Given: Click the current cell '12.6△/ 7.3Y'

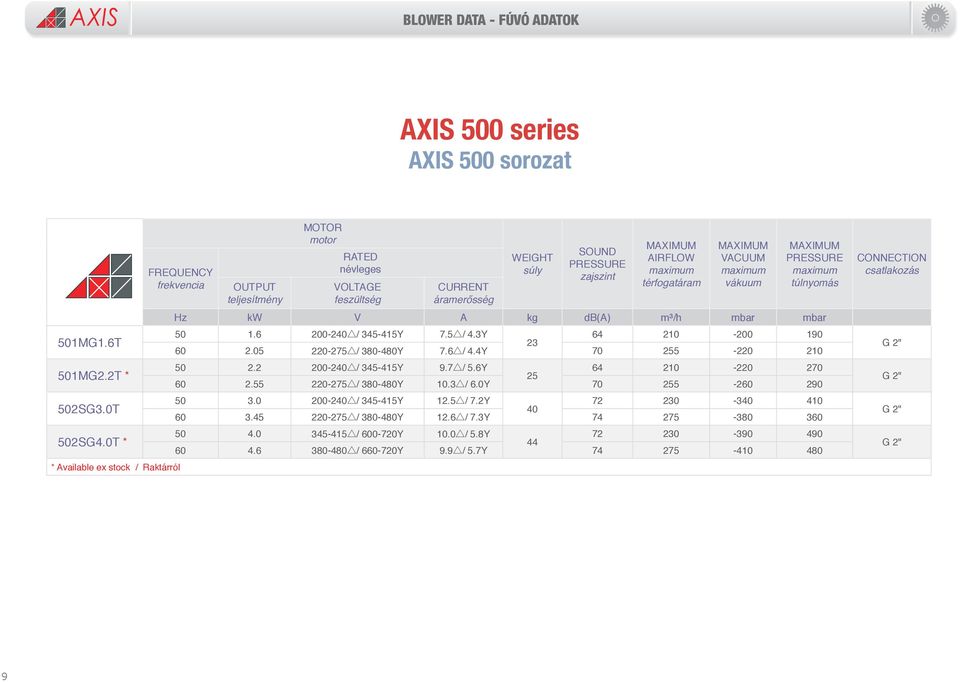Looking at the screenshot, I should tap(463, 418).
